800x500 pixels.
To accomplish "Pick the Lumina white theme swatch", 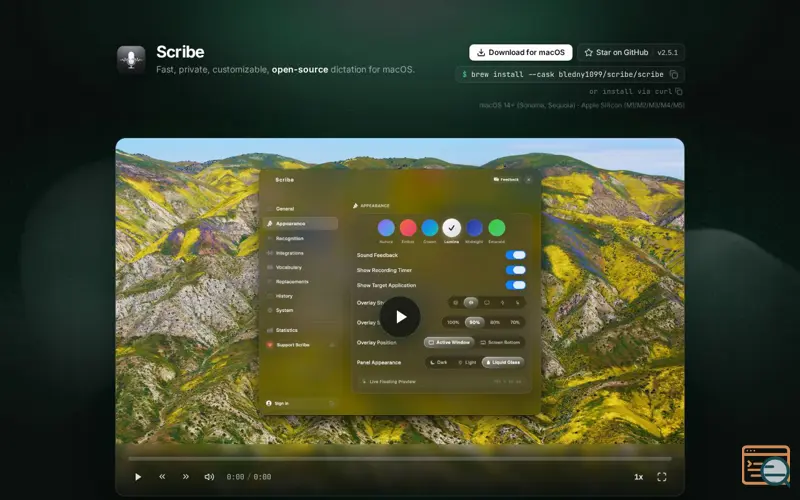I will tap(452, 228).
